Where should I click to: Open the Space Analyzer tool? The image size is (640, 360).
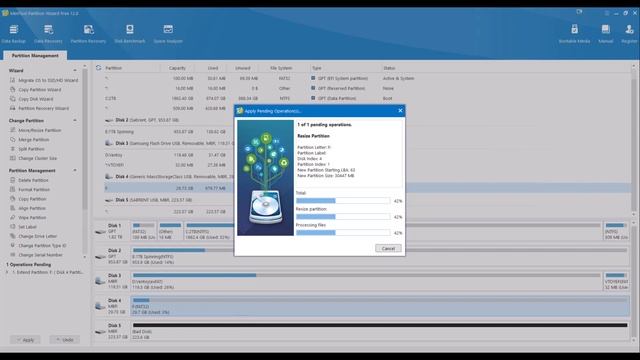[168, 33]
